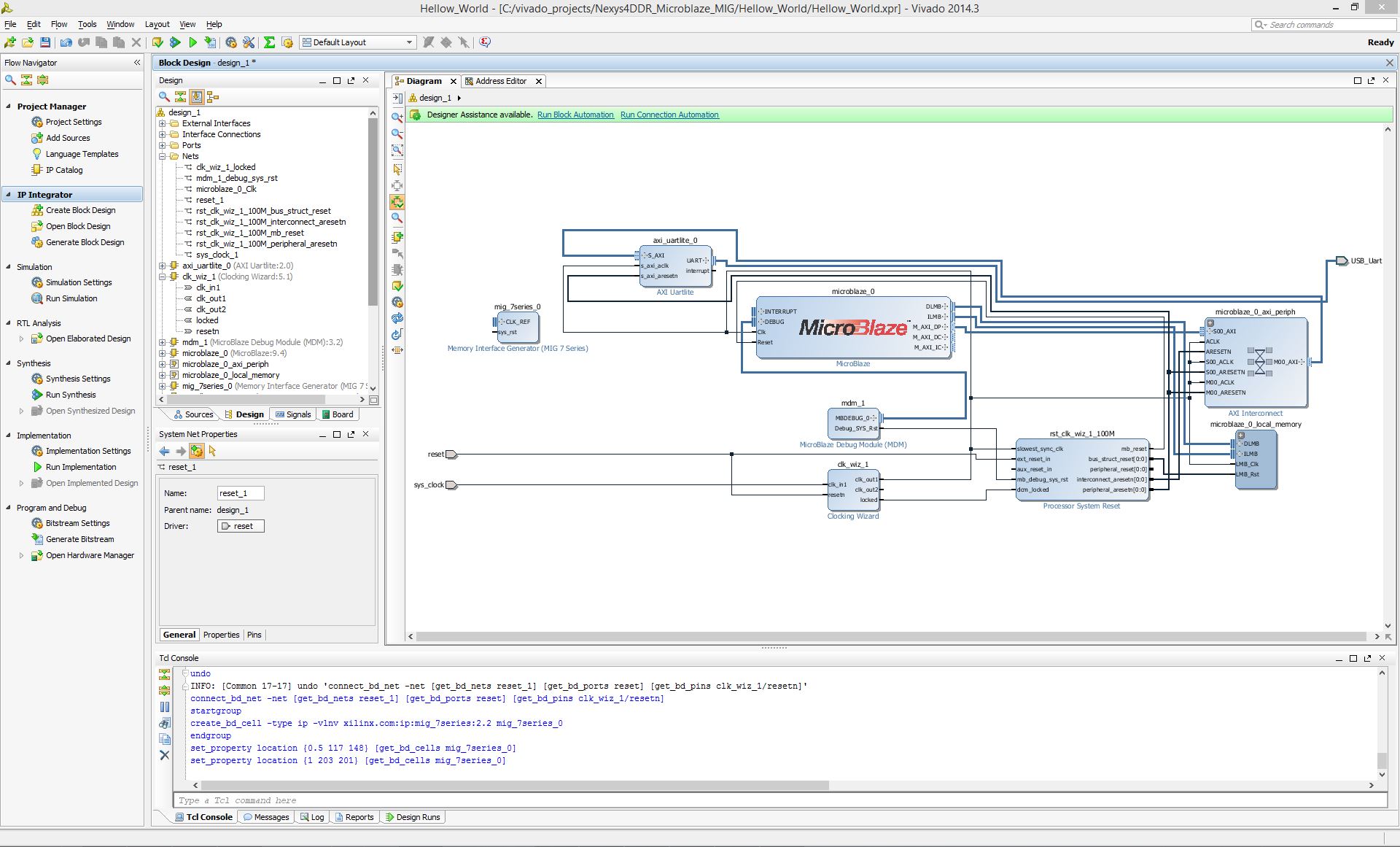
Task: Click the Search commands field
Action: [1323, 25]
